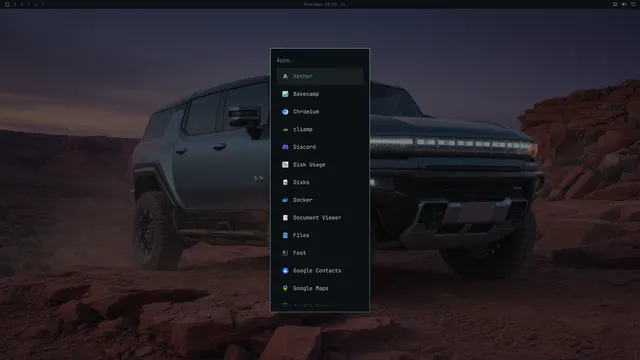Viewport: 640px width, 360px height.
Task: Click the Discord icon
Action: (285, 147)
